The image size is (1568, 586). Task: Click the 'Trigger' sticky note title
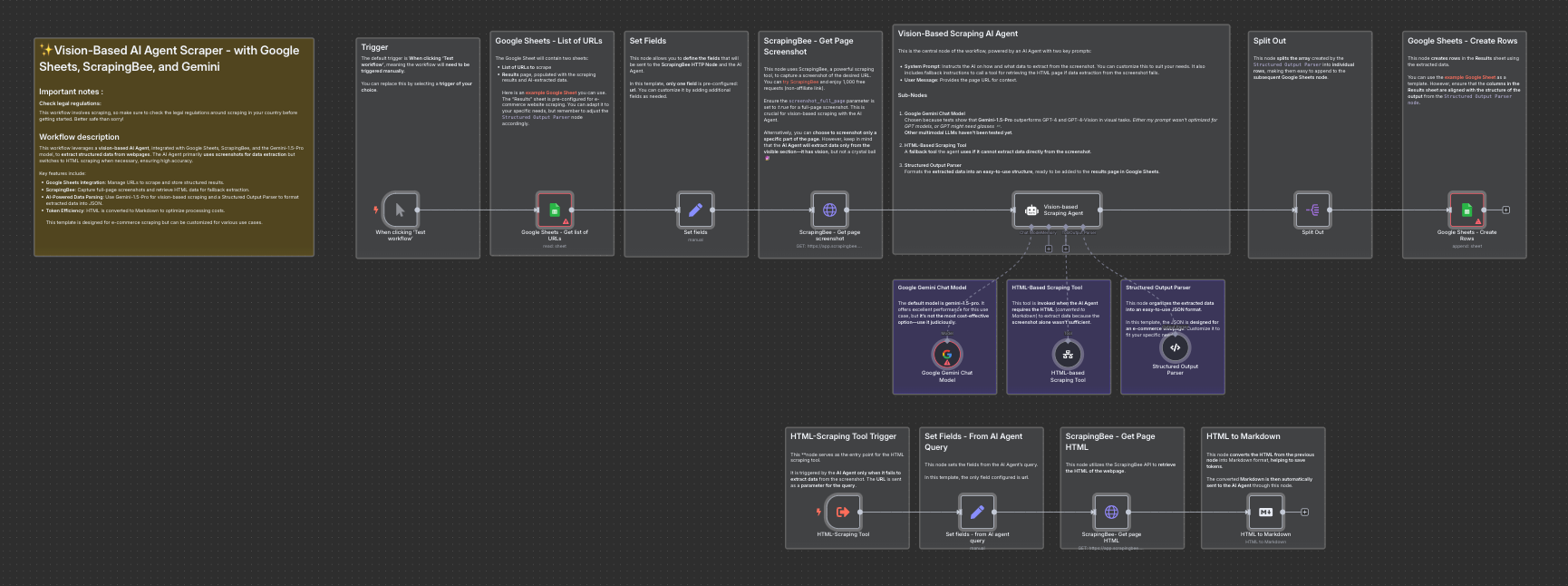(374, 47)
